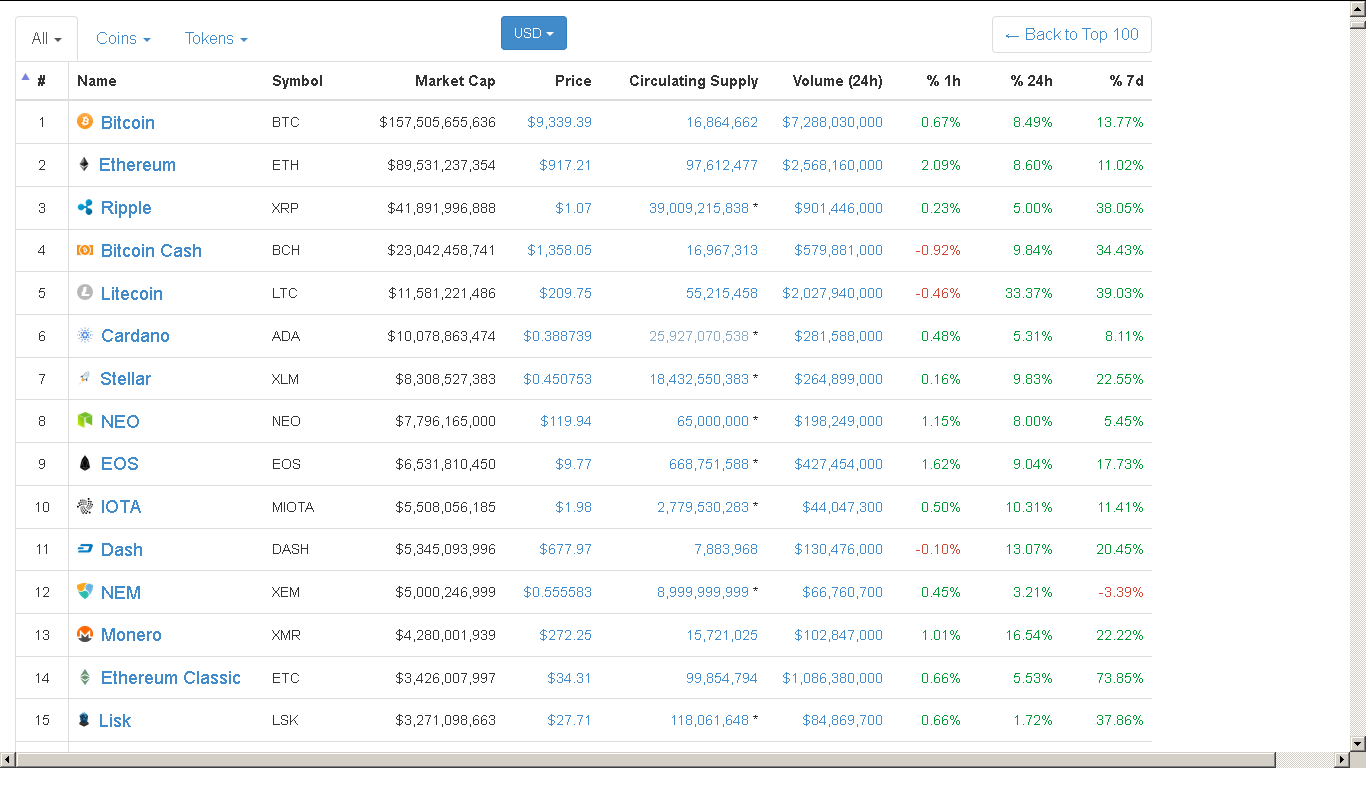Screen dimensions: 1366x787
Task: Click IOTA volume $44,047,300
Action: [x=842, y=507]
